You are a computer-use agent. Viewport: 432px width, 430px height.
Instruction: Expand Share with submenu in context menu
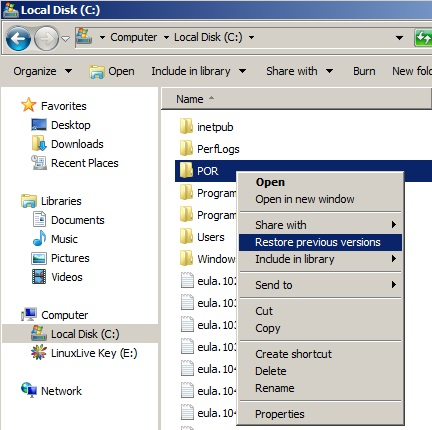click(320, 225)
